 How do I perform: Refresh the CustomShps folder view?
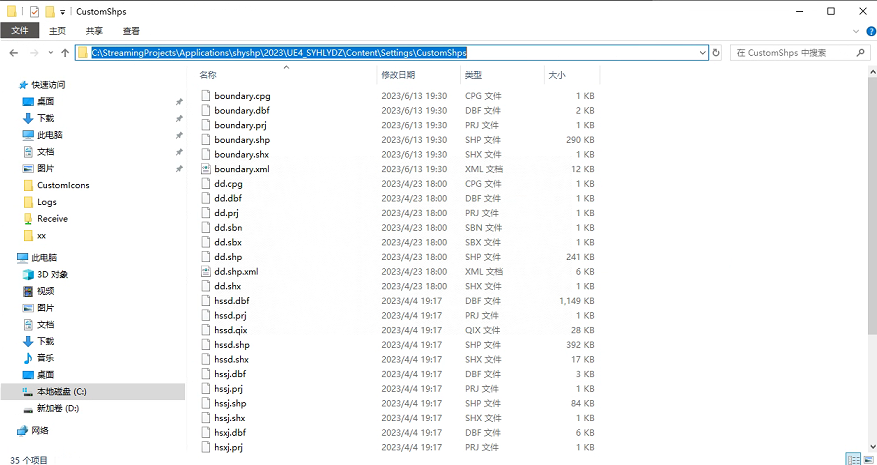716,53
